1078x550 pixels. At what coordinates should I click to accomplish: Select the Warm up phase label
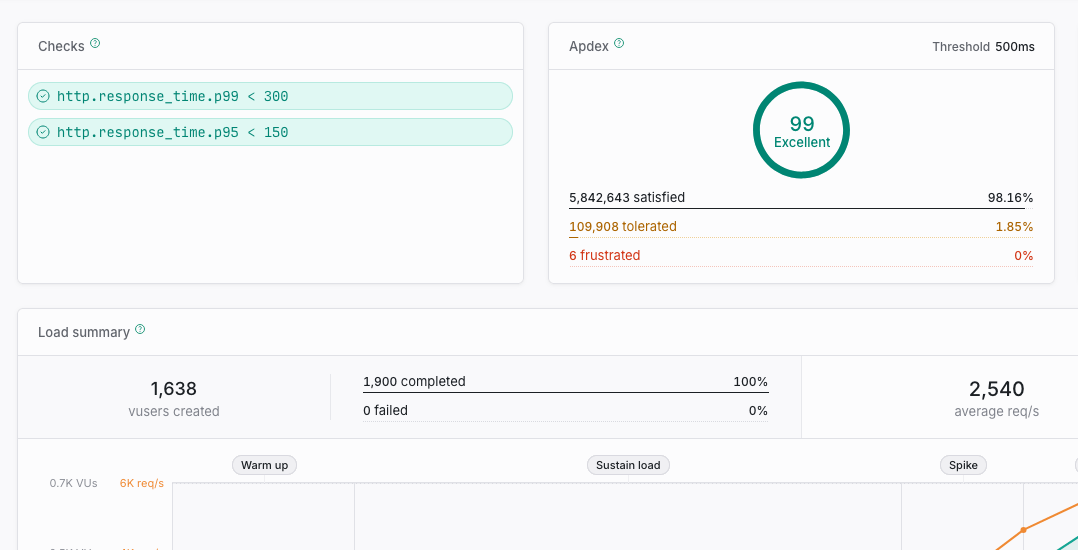264,465
